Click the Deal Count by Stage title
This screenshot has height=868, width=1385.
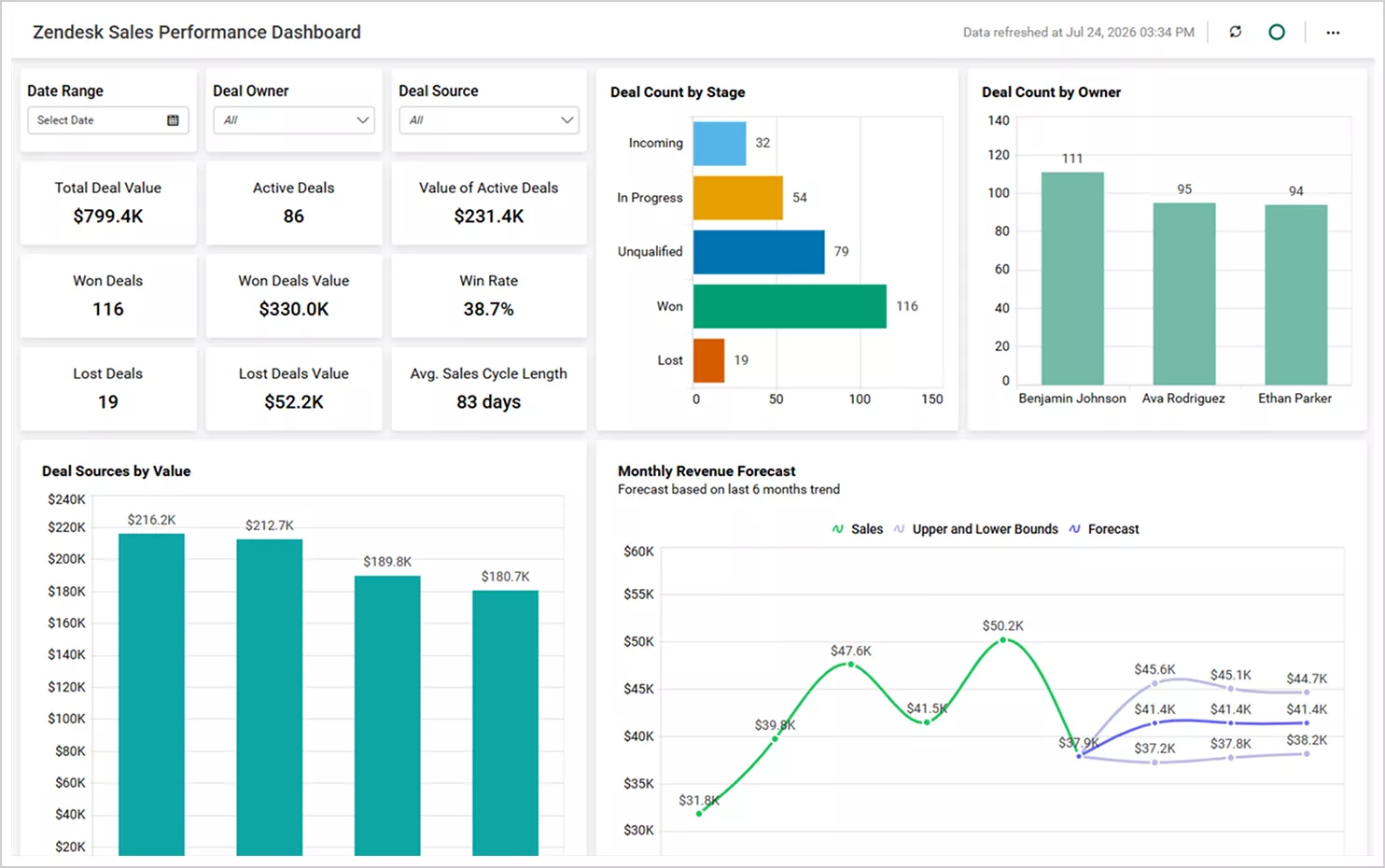[678, 92]
